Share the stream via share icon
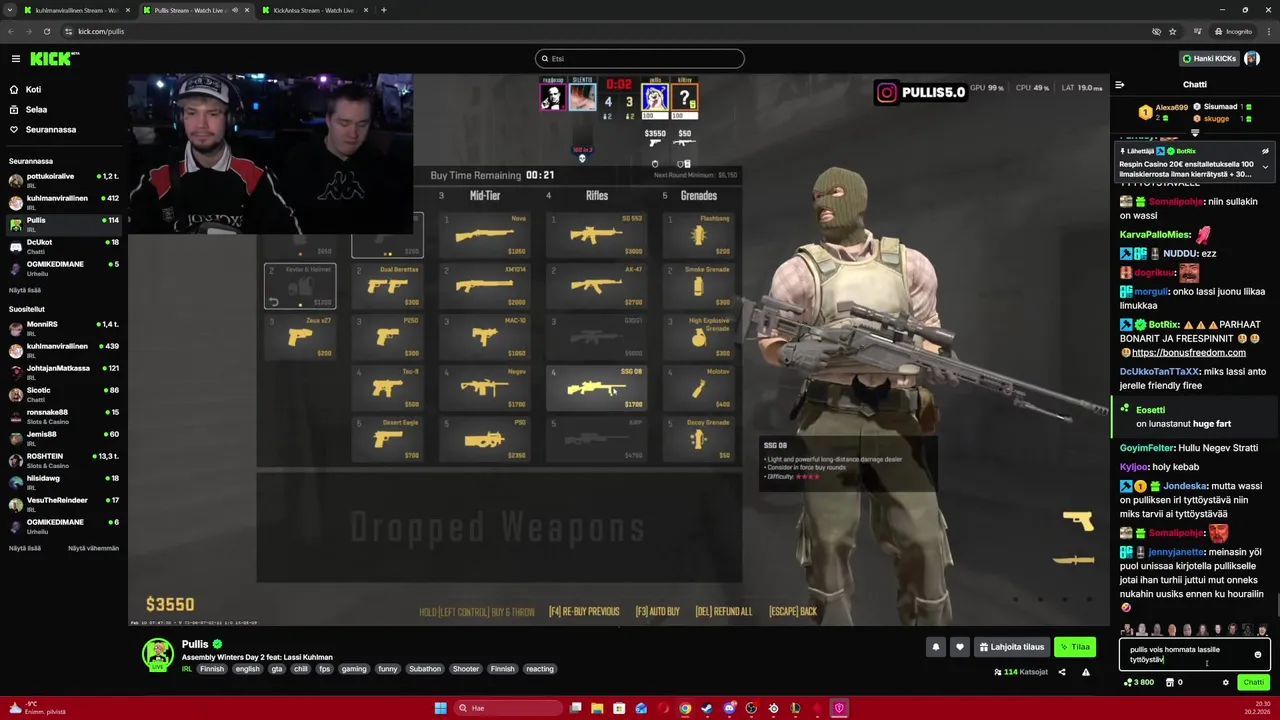Image resolution: width=1280 pixels, height=720 pixels. [1062, 672]
